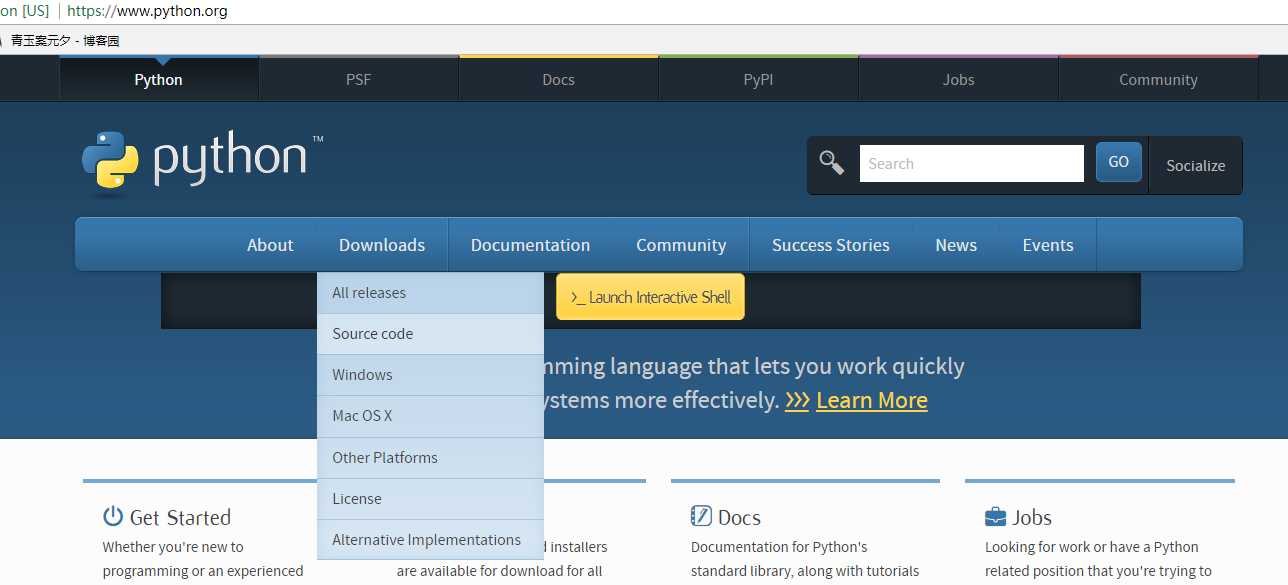Click the Jobs section heading
Screen dimensions: 1288x585
pos(1032,518)
